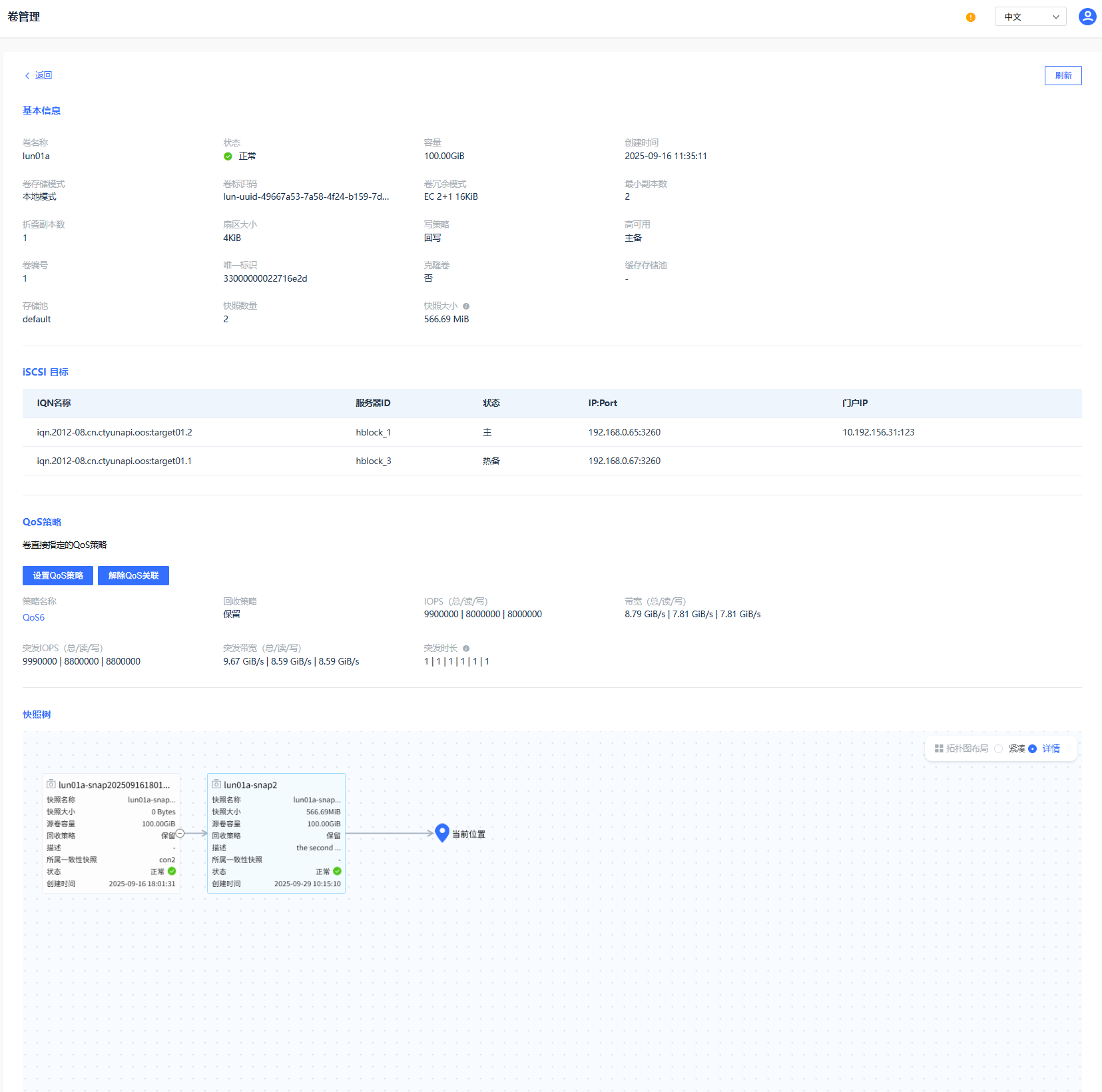Click camera icon on lun01a-snap202509161801 node
The height and width of the screenshot is (1092, 1102).
click(51, 784)
